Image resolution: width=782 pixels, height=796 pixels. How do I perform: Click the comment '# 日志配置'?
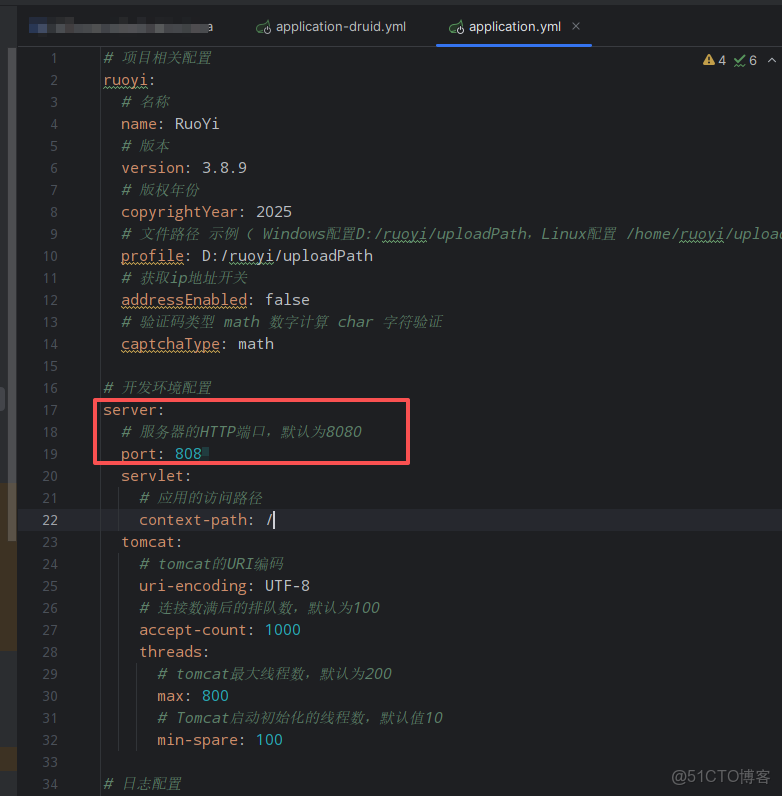[143, 784]
